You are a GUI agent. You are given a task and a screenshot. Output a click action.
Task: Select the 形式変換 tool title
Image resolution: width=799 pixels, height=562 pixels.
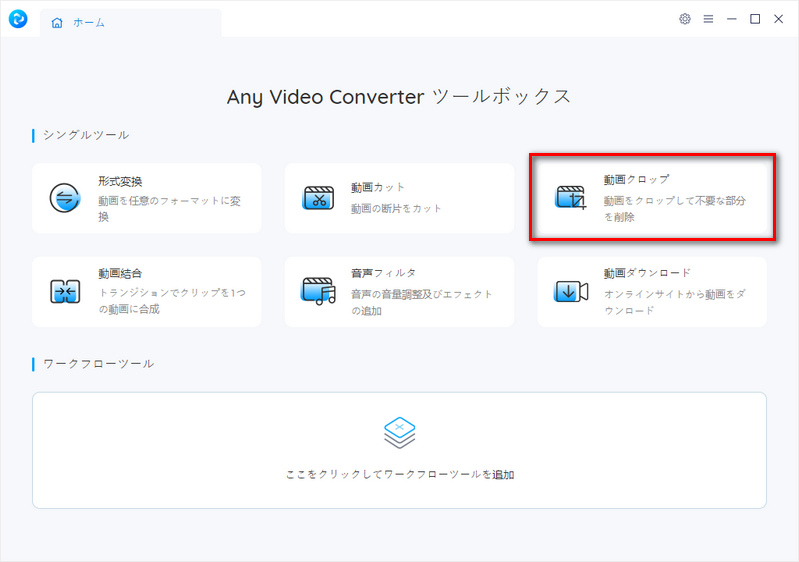tap(120, 181)
